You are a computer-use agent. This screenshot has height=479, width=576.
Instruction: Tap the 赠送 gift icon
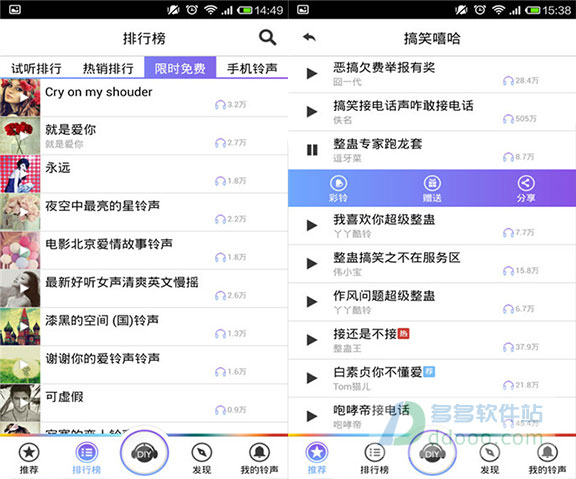[432, 188]
